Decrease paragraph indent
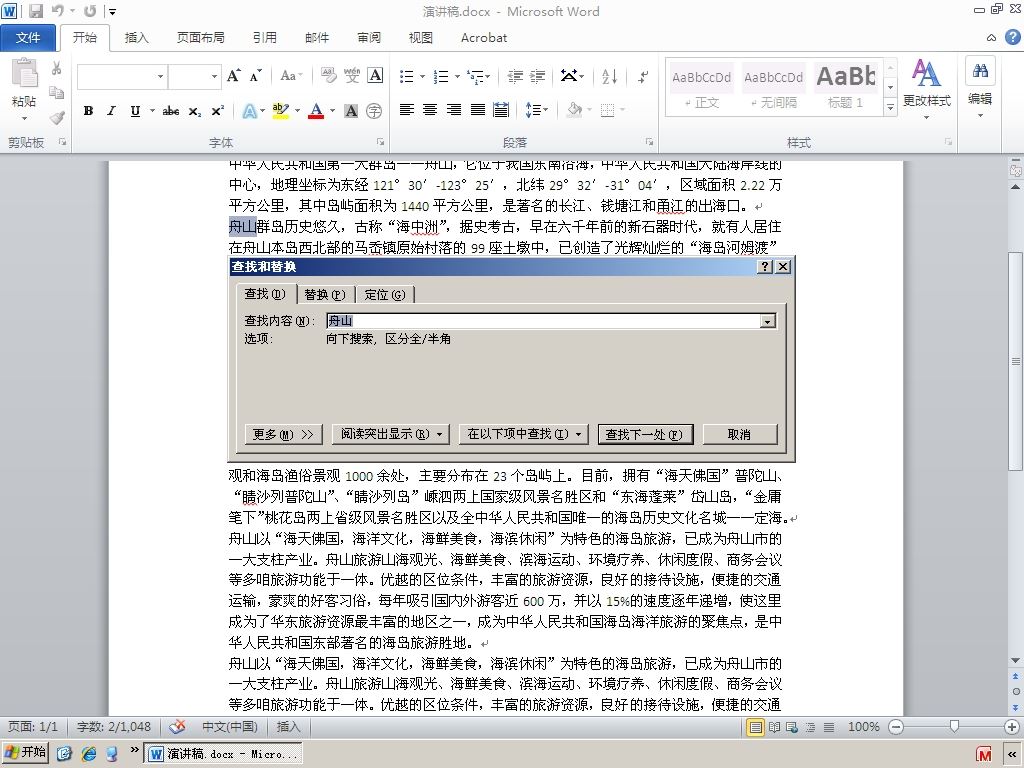Viewport: 1024px width, 768px height. point(515,76)
